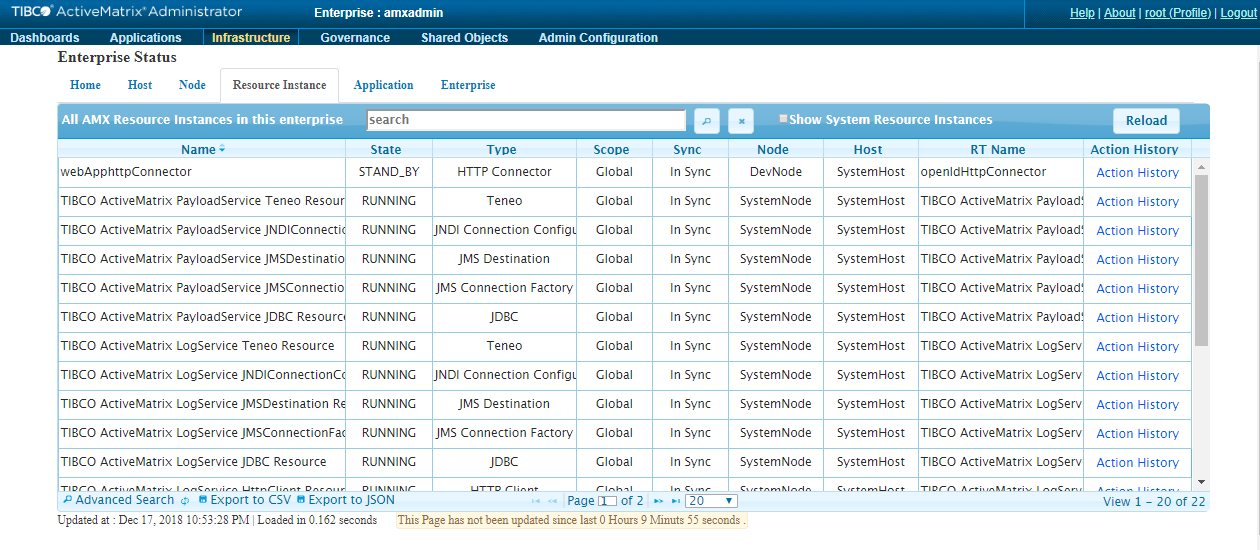Switch to the Node tab
This screenshot has height=550, width=1260.
[192, 85]
